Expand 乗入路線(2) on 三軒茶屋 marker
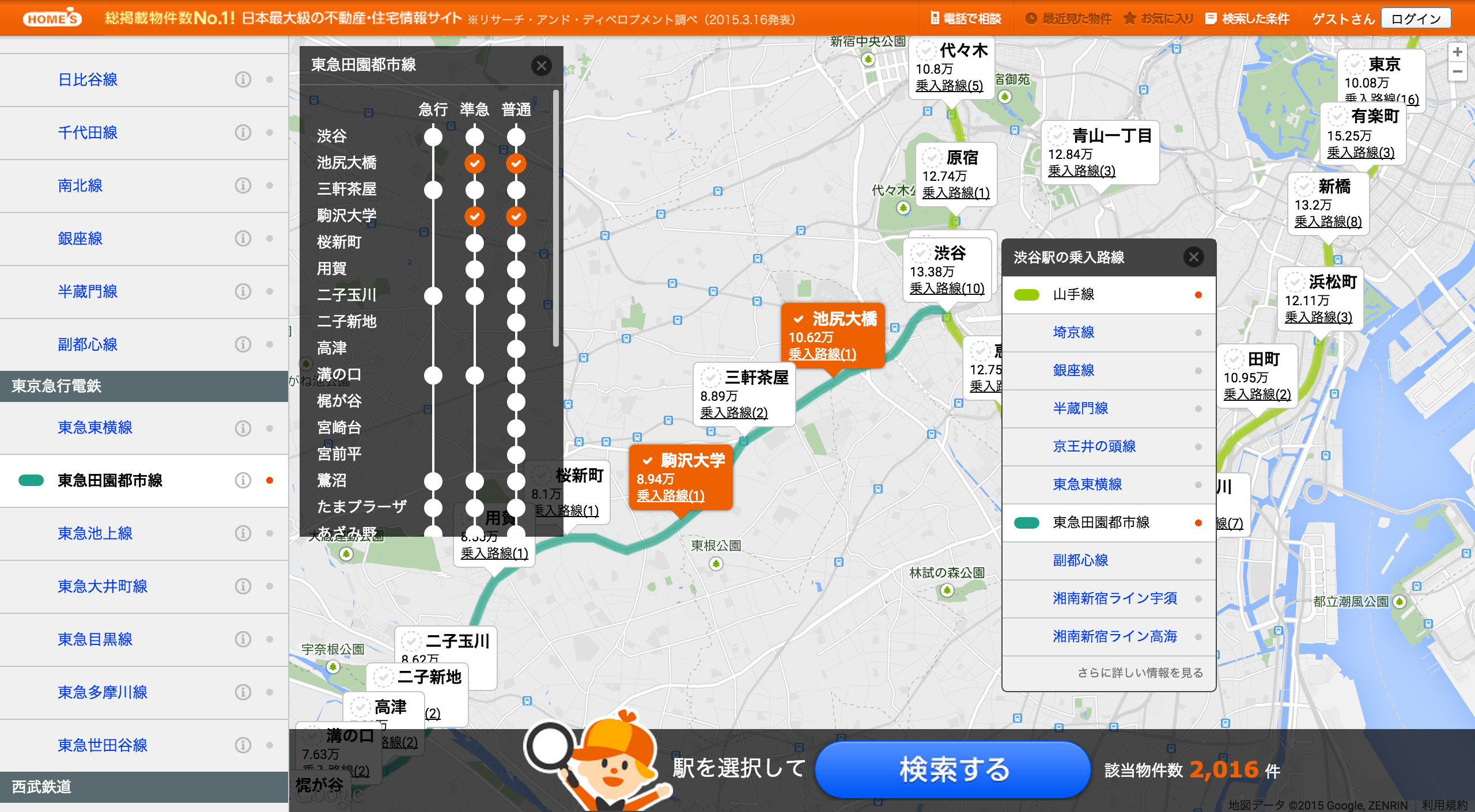The height and width of the screenshot is (812, 1475). 733,412
